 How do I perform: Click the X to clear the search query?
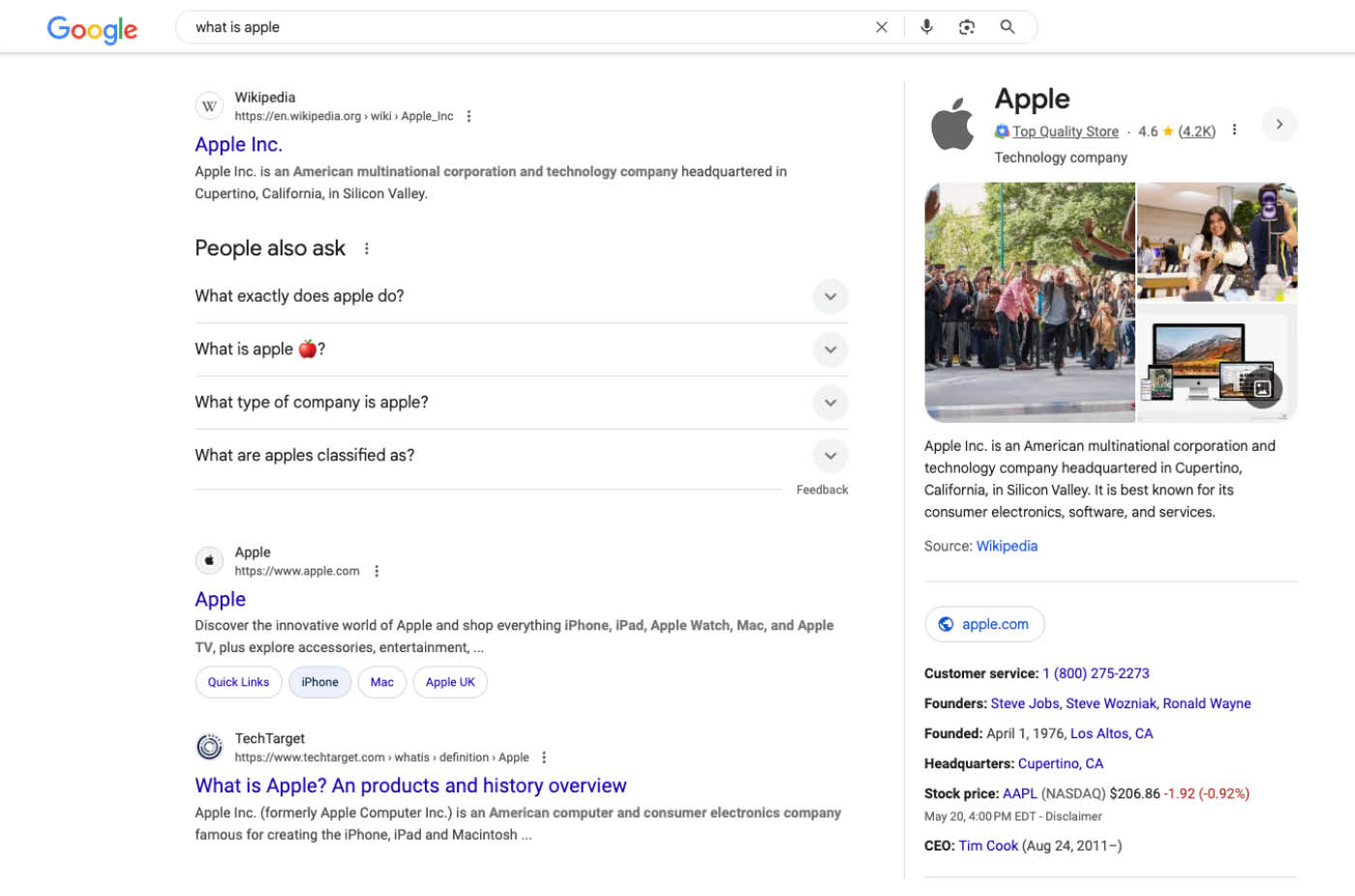click(x=882, y=26)
